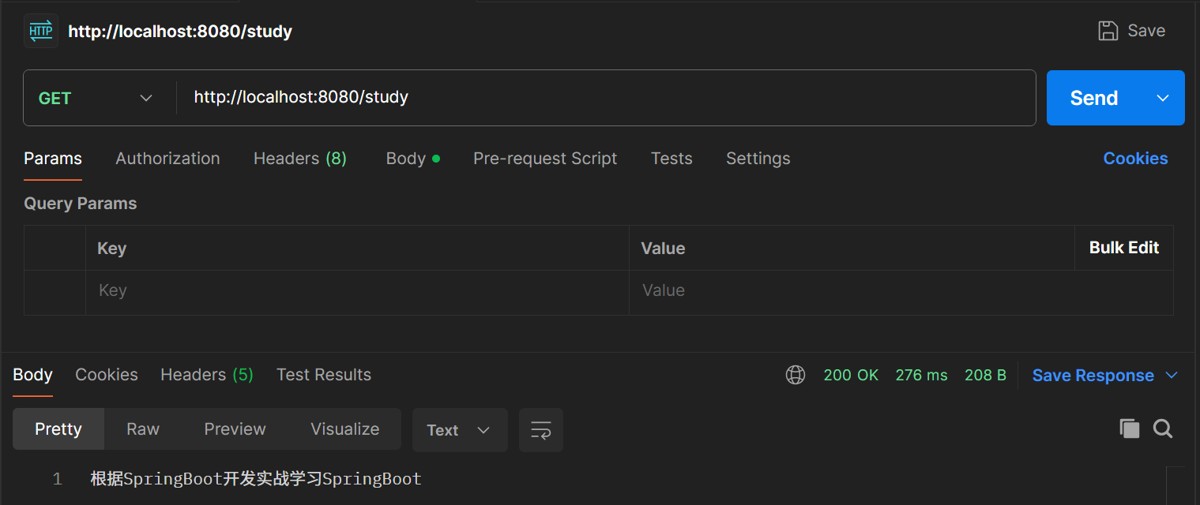Select the Raw response view
The image size is (1200, 505).
point(143,429)
